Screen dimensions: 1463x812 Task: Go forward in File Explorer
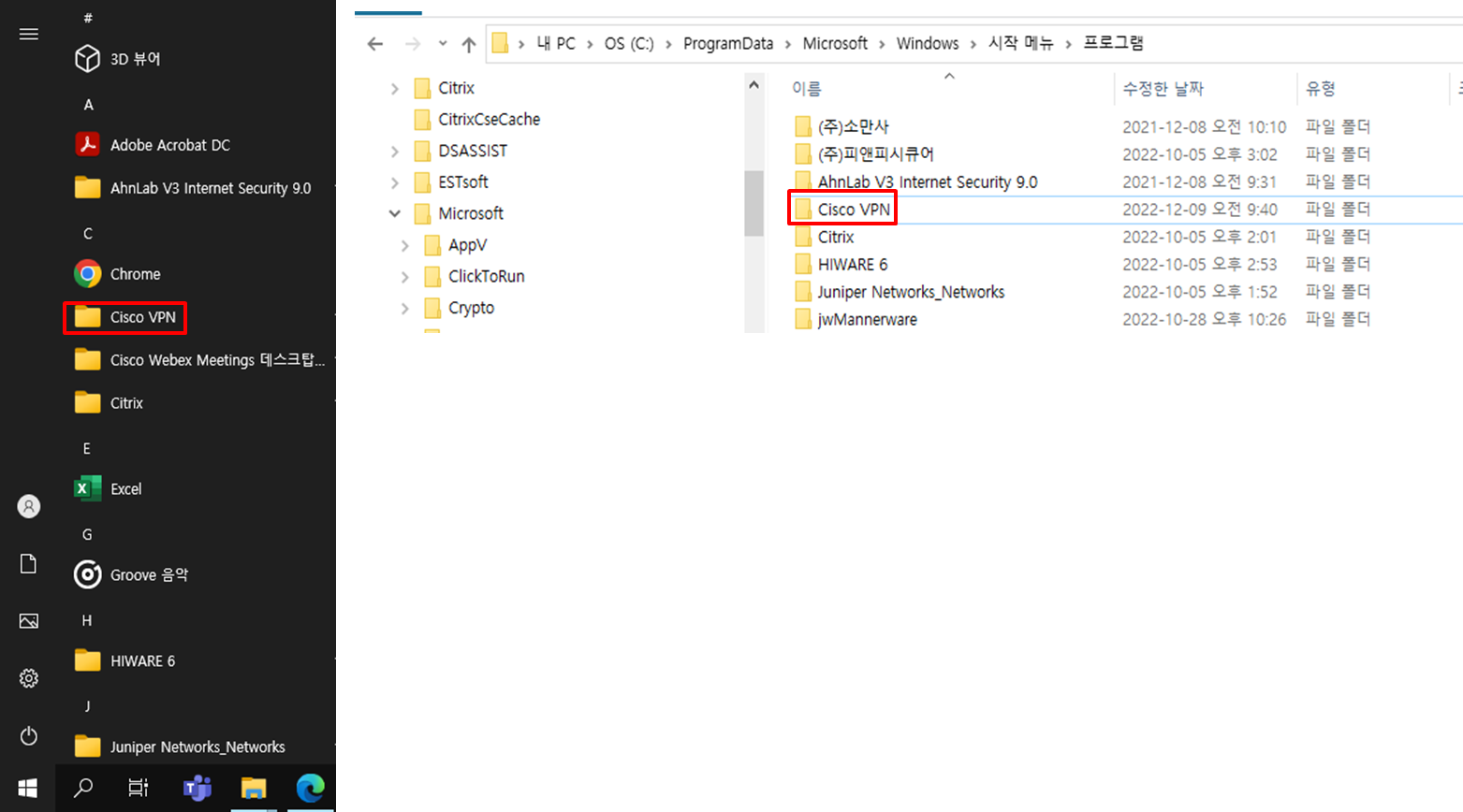413,44
